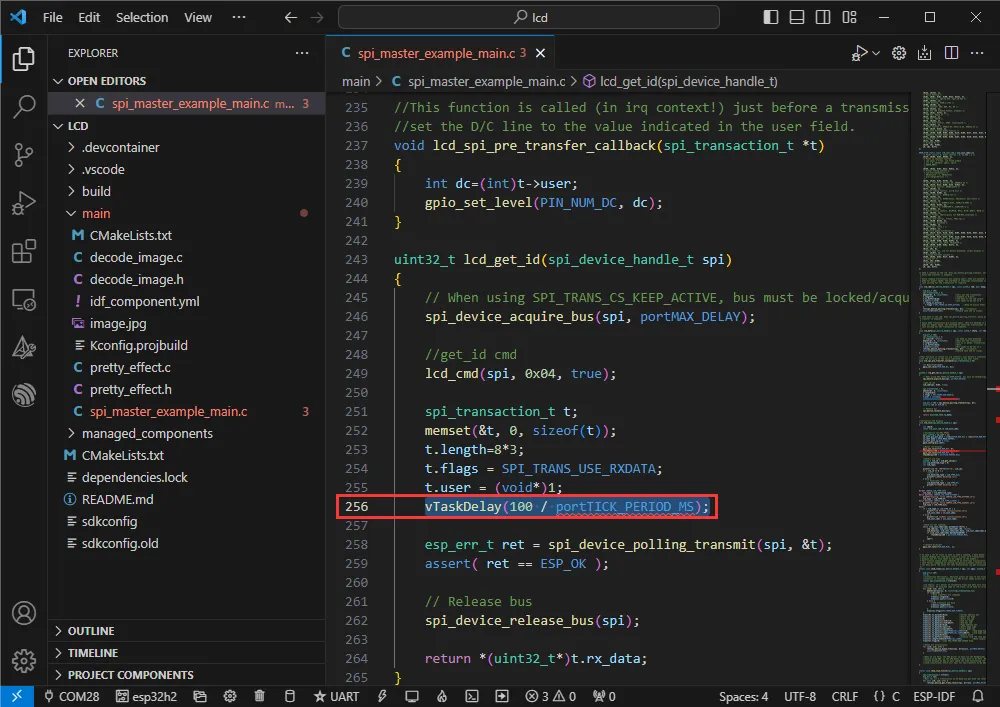Expand the OUTLINE section
The image size is (1000, 707).
[x=90, y=631]
